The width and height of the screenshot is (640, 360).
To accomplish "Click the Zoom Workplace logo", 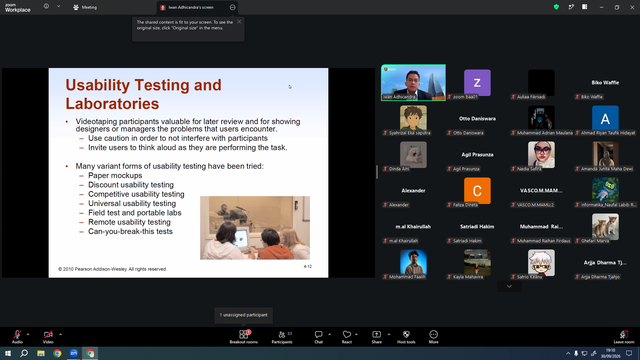I will pyautogui.click(x=17, y=8).
